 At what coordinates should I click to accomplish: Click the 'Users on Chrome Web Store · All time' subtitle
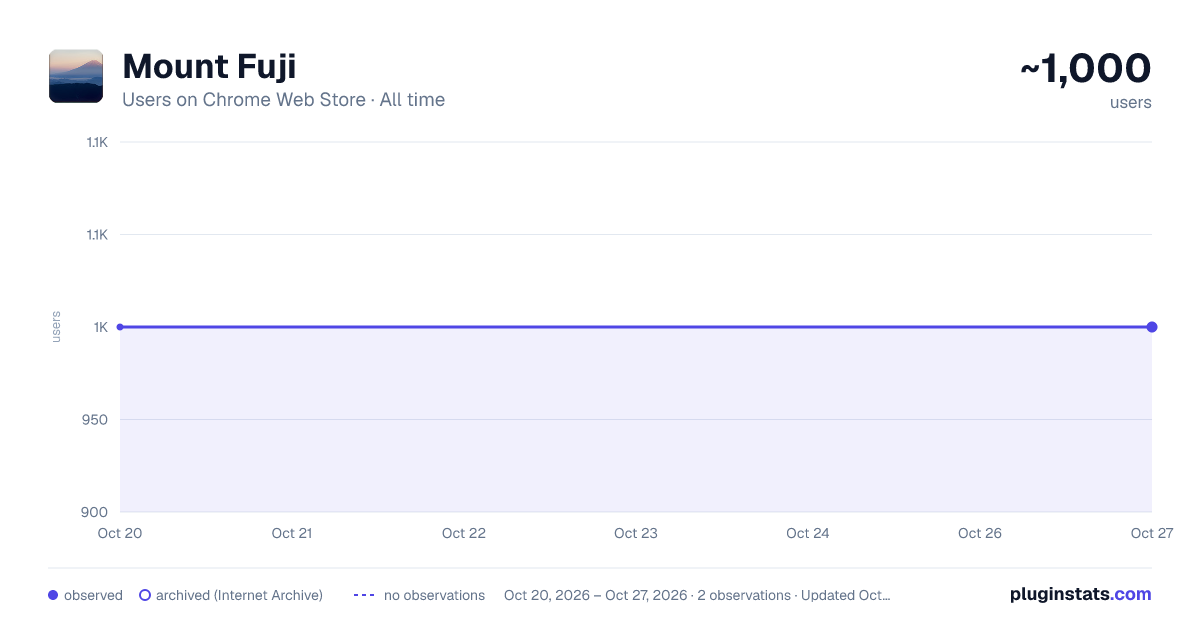tap(283, 100)
